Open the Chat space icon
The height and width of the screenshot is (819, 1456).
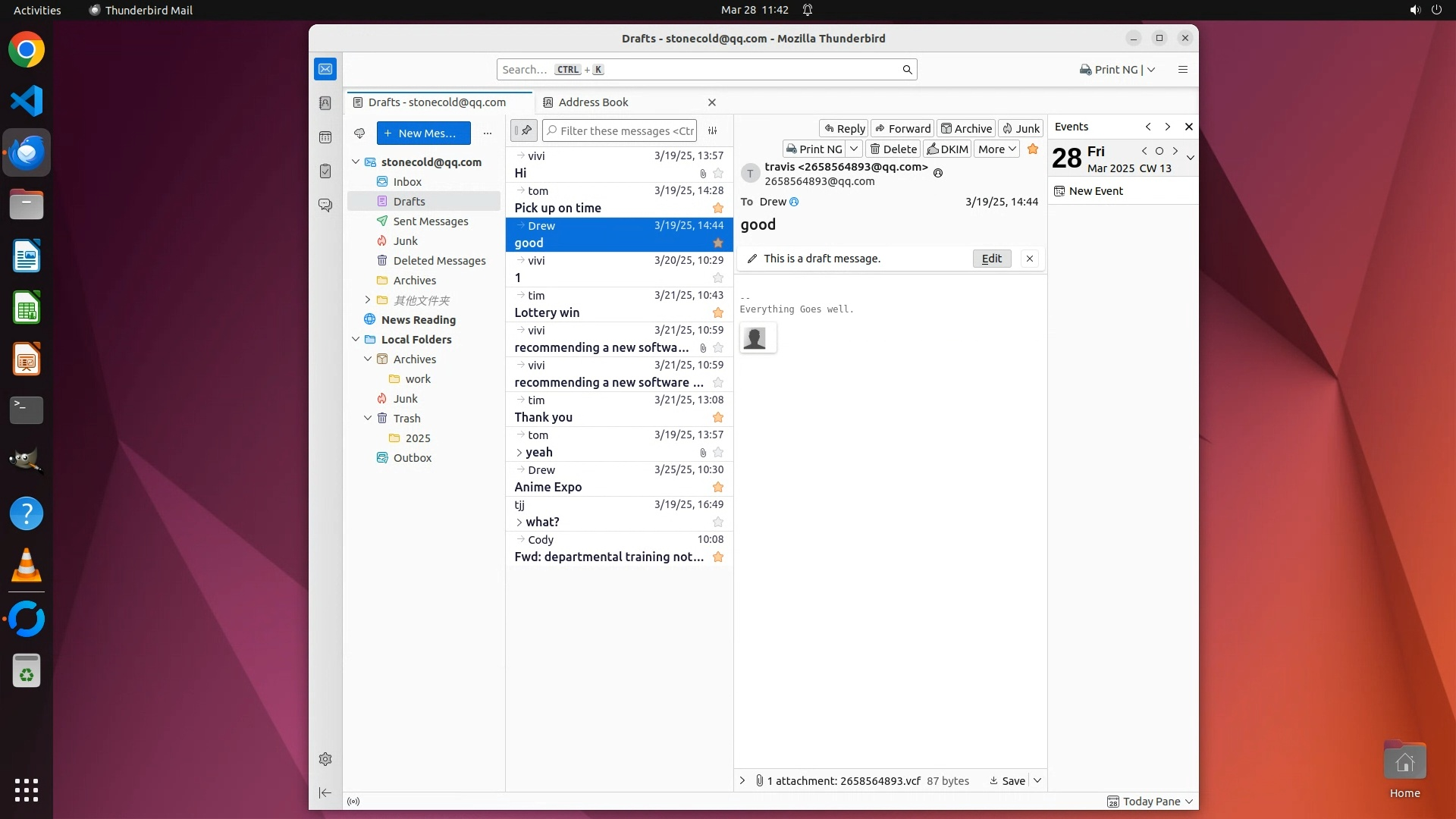(325, 206)
